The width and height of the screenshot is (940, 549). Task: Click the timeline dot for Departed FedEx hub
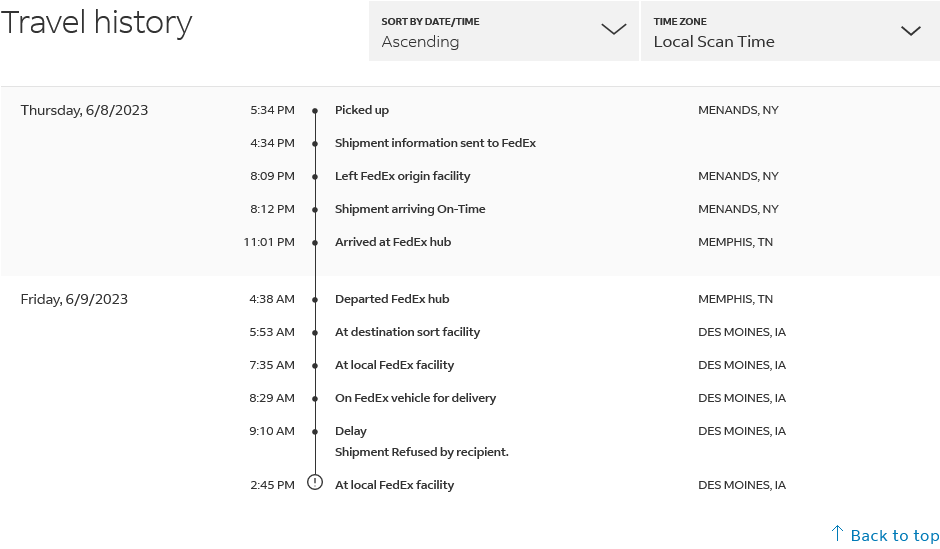(315, 300)
